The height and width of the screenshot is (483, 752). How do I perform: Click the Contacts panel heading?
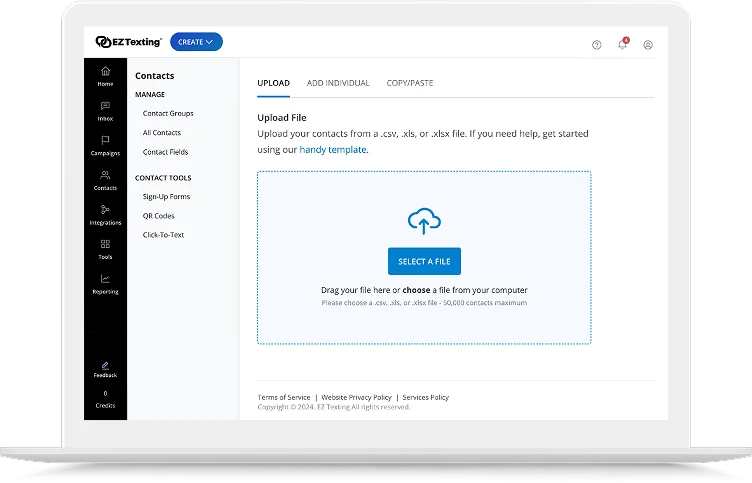[154, 76]
